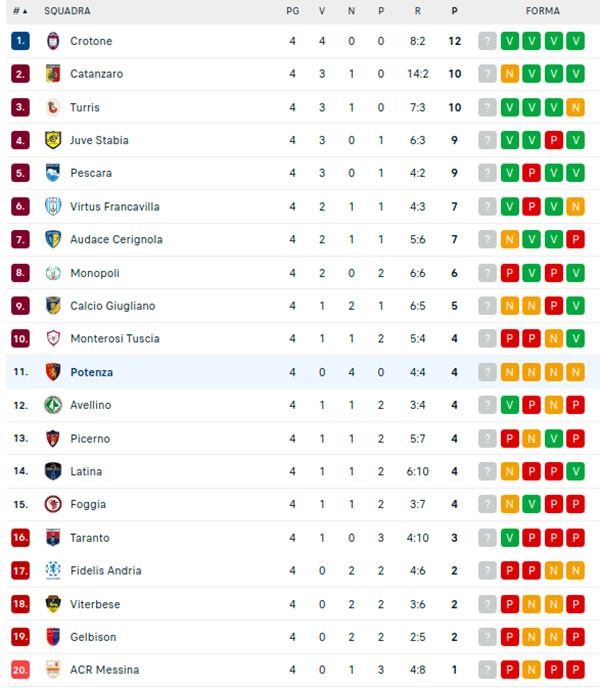Click Crotone's upcoming match question mark badge

point(487,41)
